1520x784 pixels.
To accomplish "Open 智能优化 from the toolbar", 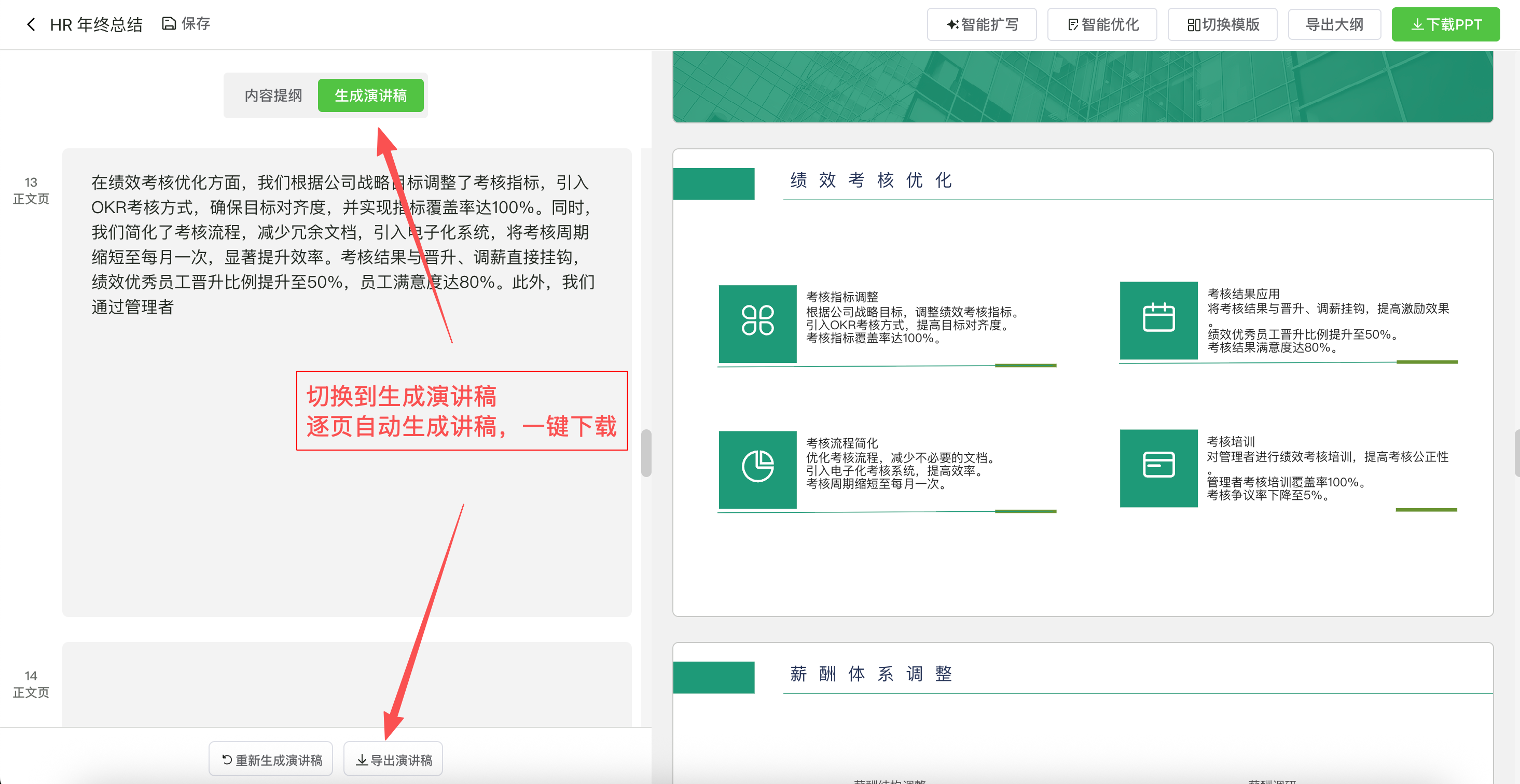I will coord(1102,24).
